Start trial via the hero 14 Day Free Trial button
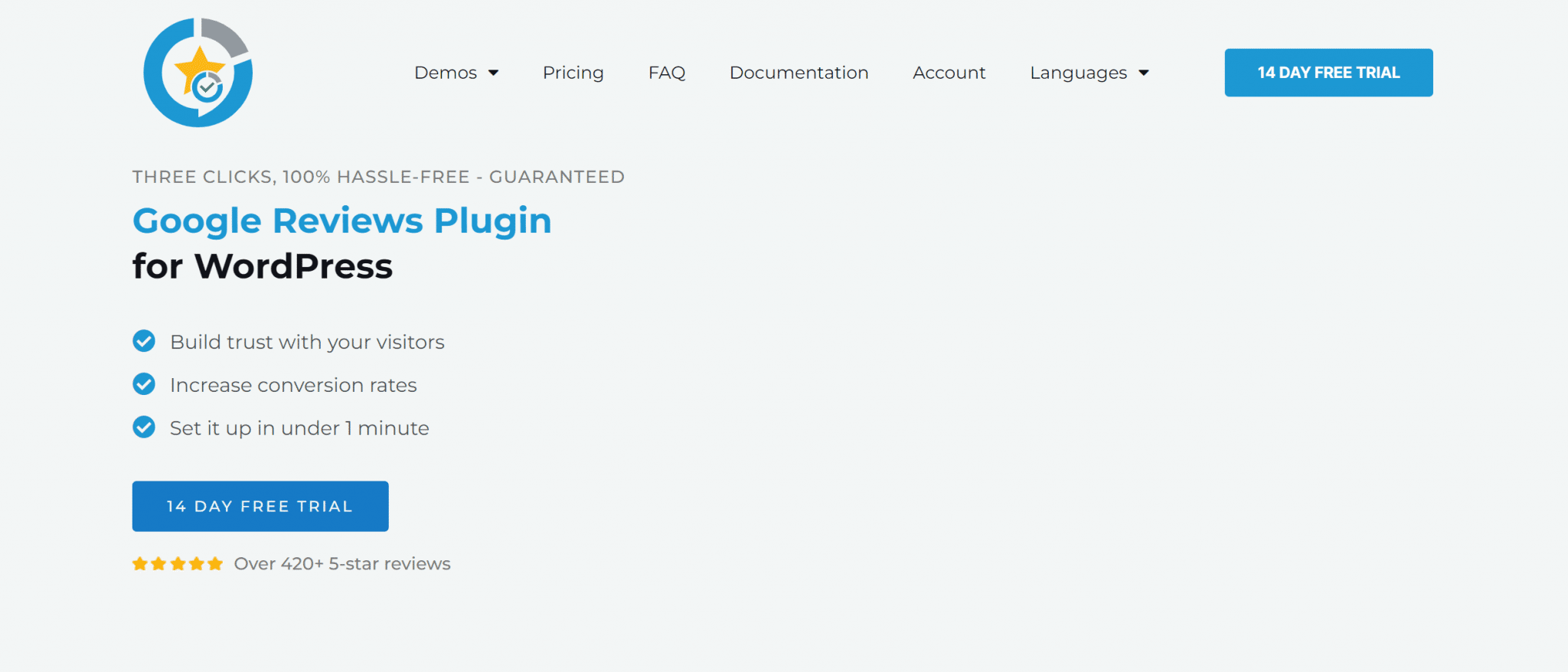 (260, 506)
